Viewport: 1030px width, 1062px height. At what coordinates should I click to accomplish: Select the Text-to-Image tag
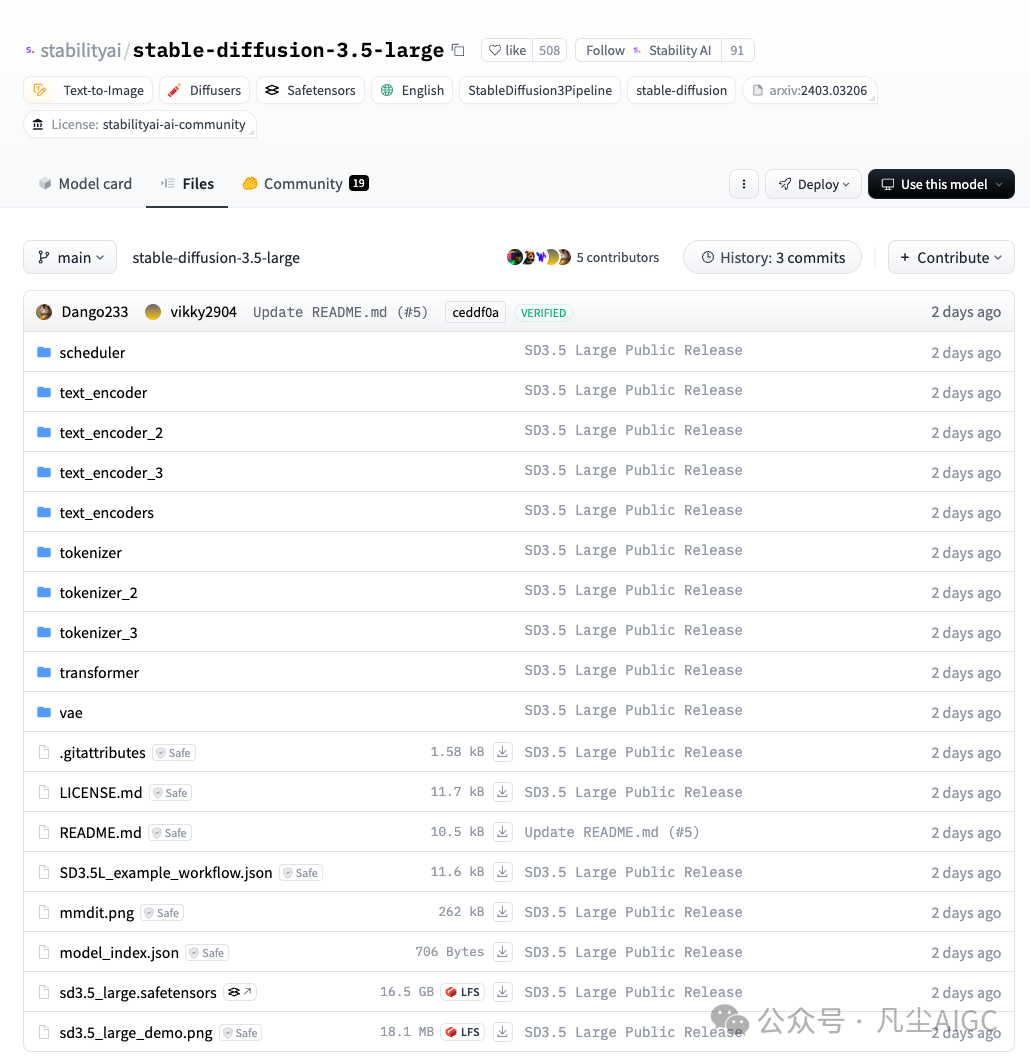[88, 90]
